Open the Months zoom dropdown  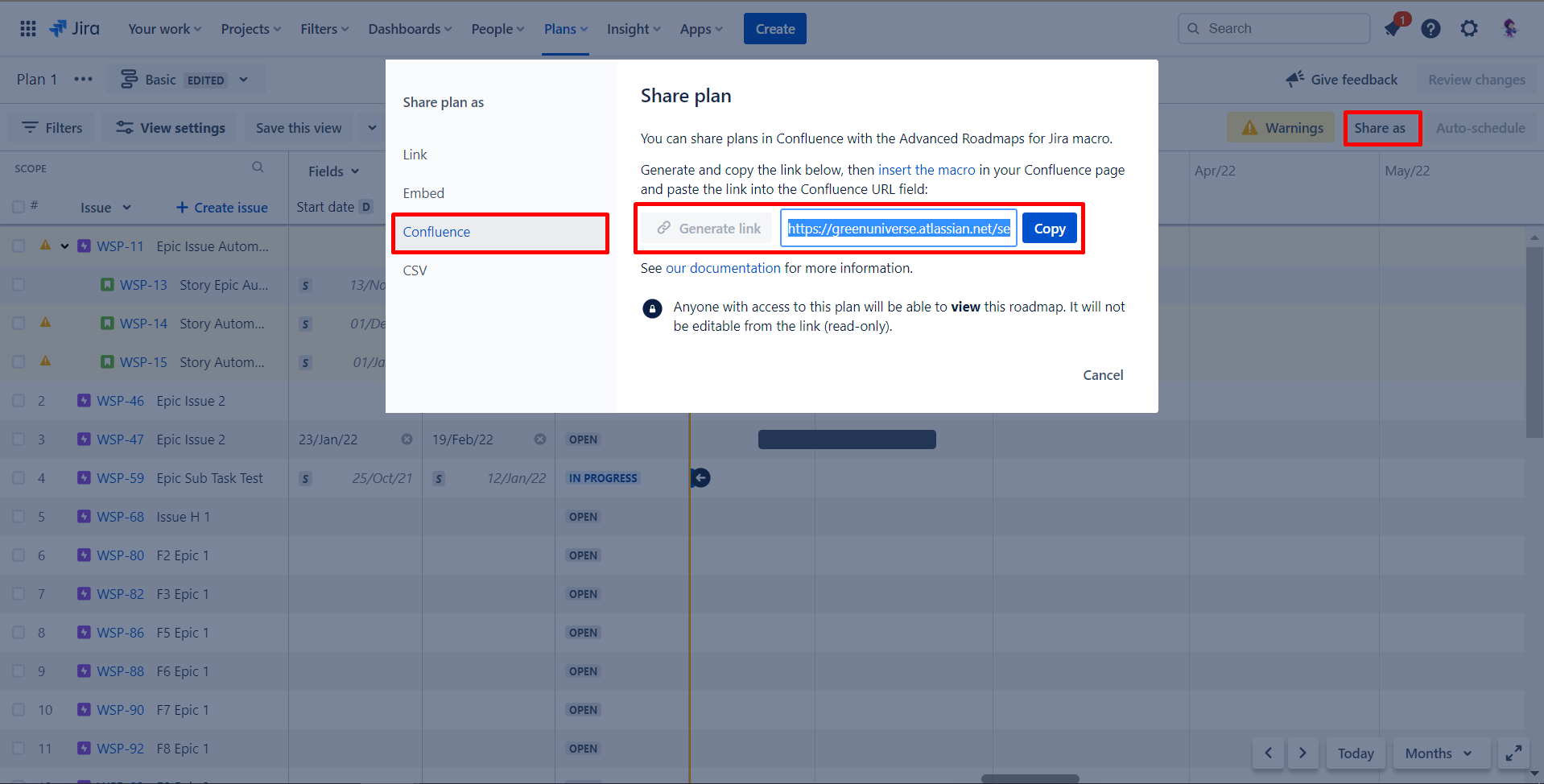(1440, 753)
